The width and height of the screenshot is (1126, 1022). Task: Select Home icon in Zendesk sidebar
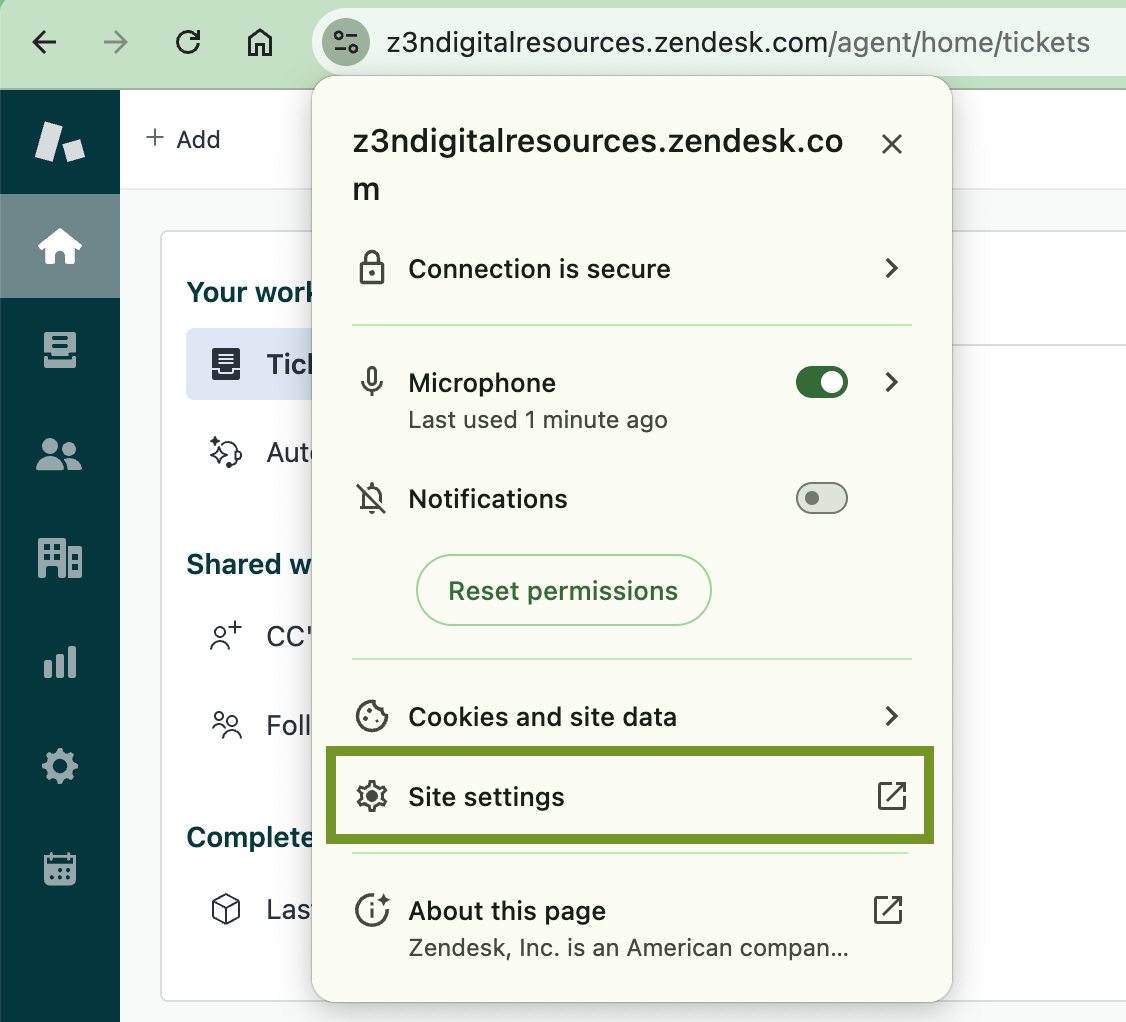[x=60, y=246]
